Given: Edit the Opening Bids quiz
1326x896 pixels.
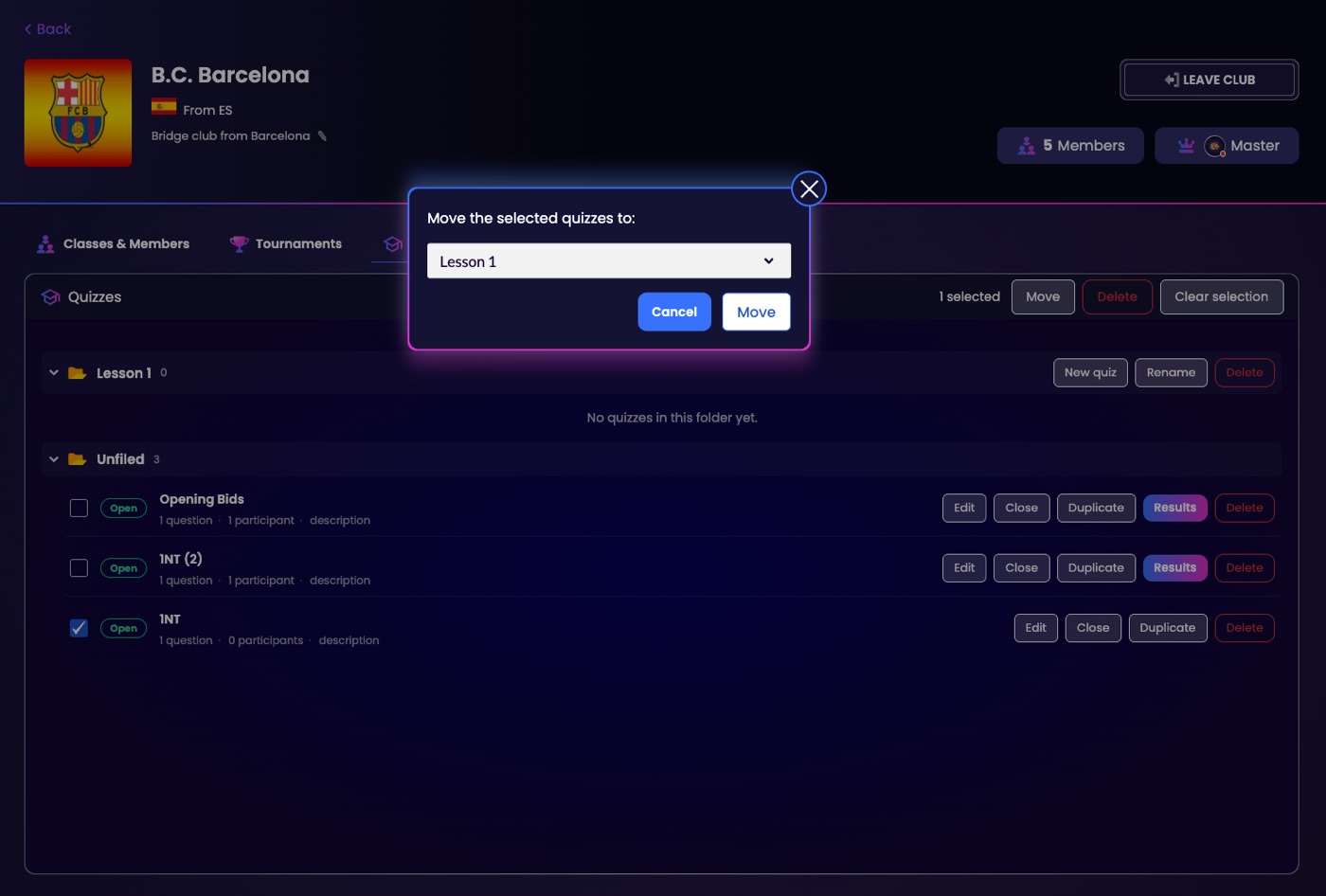Looking at the screenshot, I should (964, 508).
